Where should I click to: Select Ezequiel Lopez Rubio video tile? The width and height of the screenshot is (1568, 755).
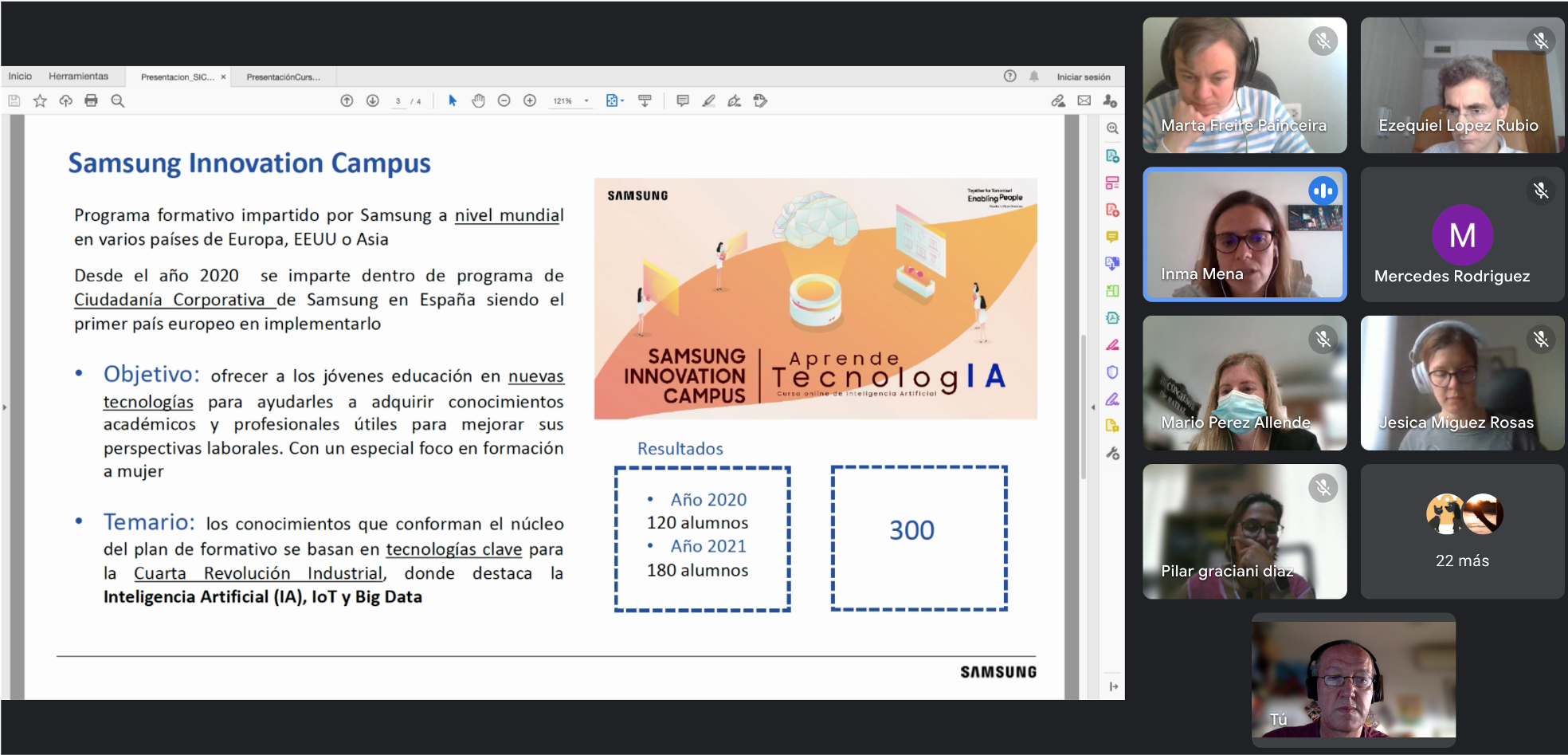point(1462,85)
